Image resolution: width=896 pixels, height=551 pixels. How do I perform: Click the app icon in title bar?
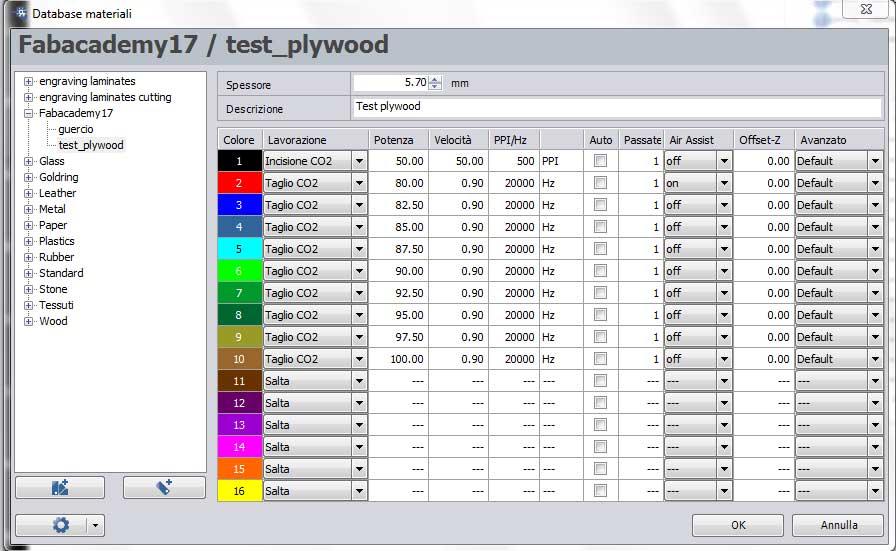pyautogui.click(x=21, y=13)
